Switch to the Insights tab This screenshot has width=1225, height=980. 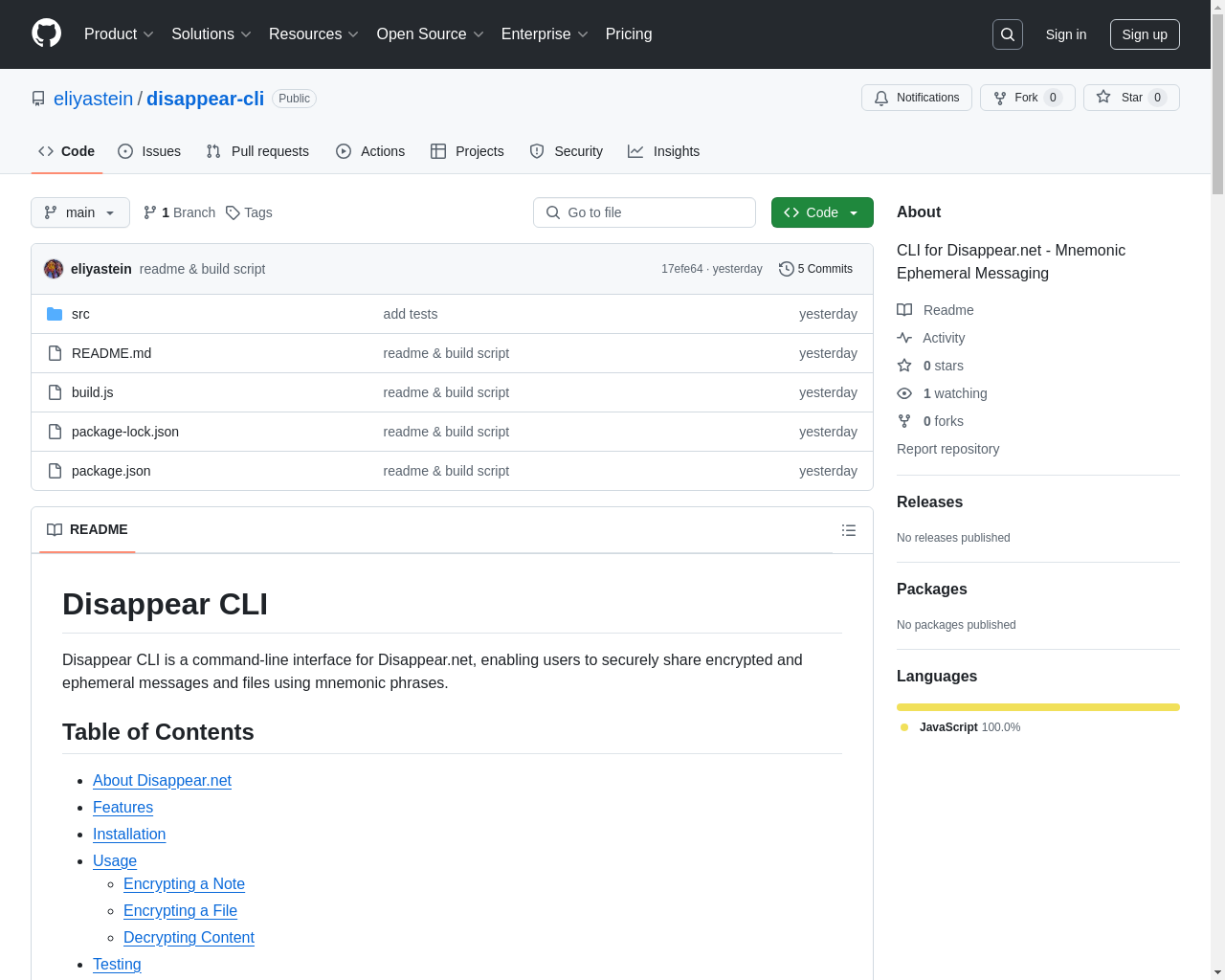[664, 151]
